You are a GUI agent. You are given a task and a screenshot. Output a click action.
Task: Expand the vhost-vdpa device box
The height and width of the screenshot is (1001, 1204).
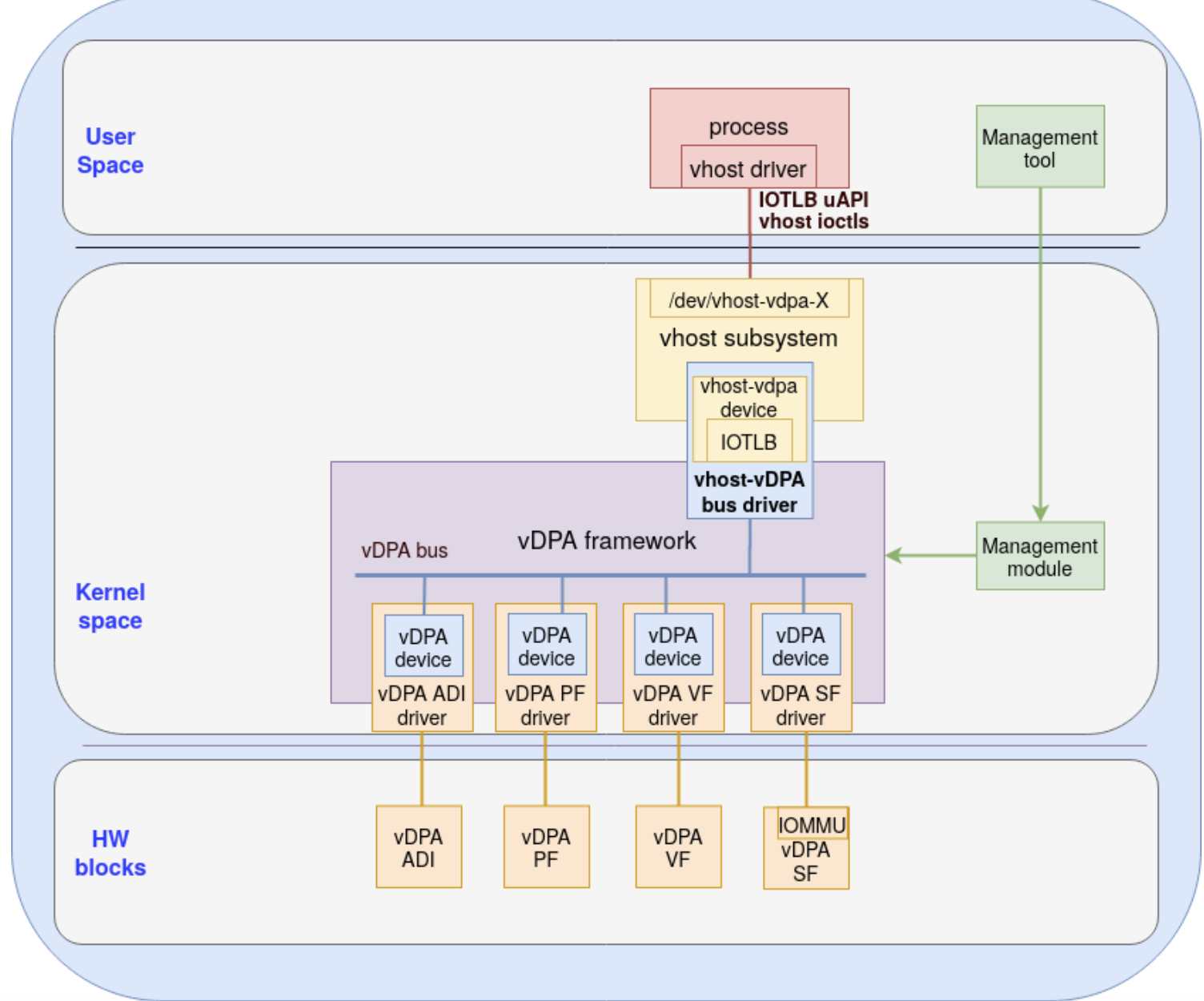[747, 398]
